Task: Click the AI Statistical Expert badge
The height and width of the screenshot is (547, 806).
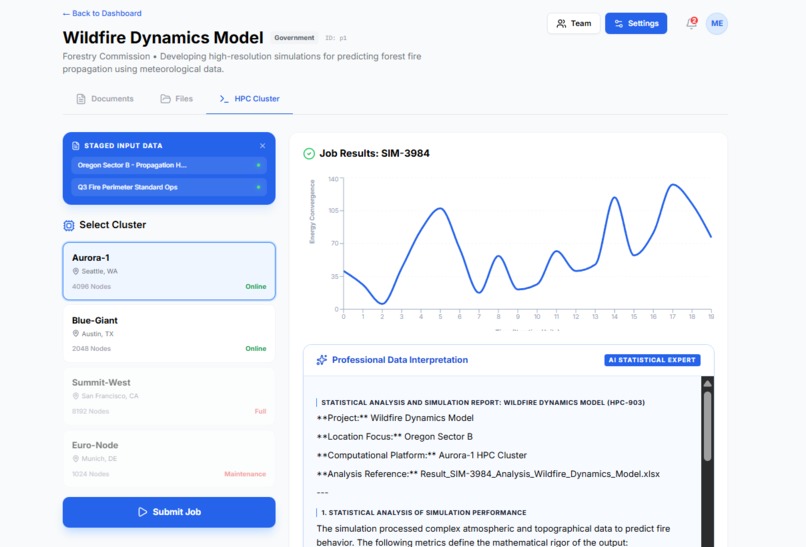Action: (x=652, y=360)
